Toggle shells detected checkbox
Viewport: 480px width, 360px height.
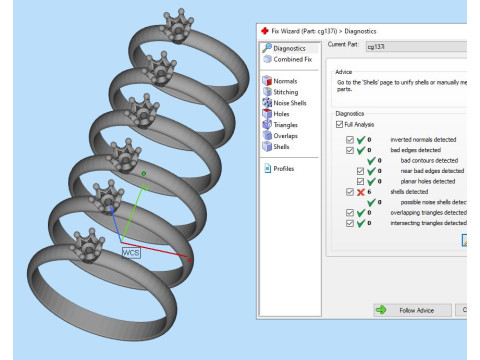point(350,192)
